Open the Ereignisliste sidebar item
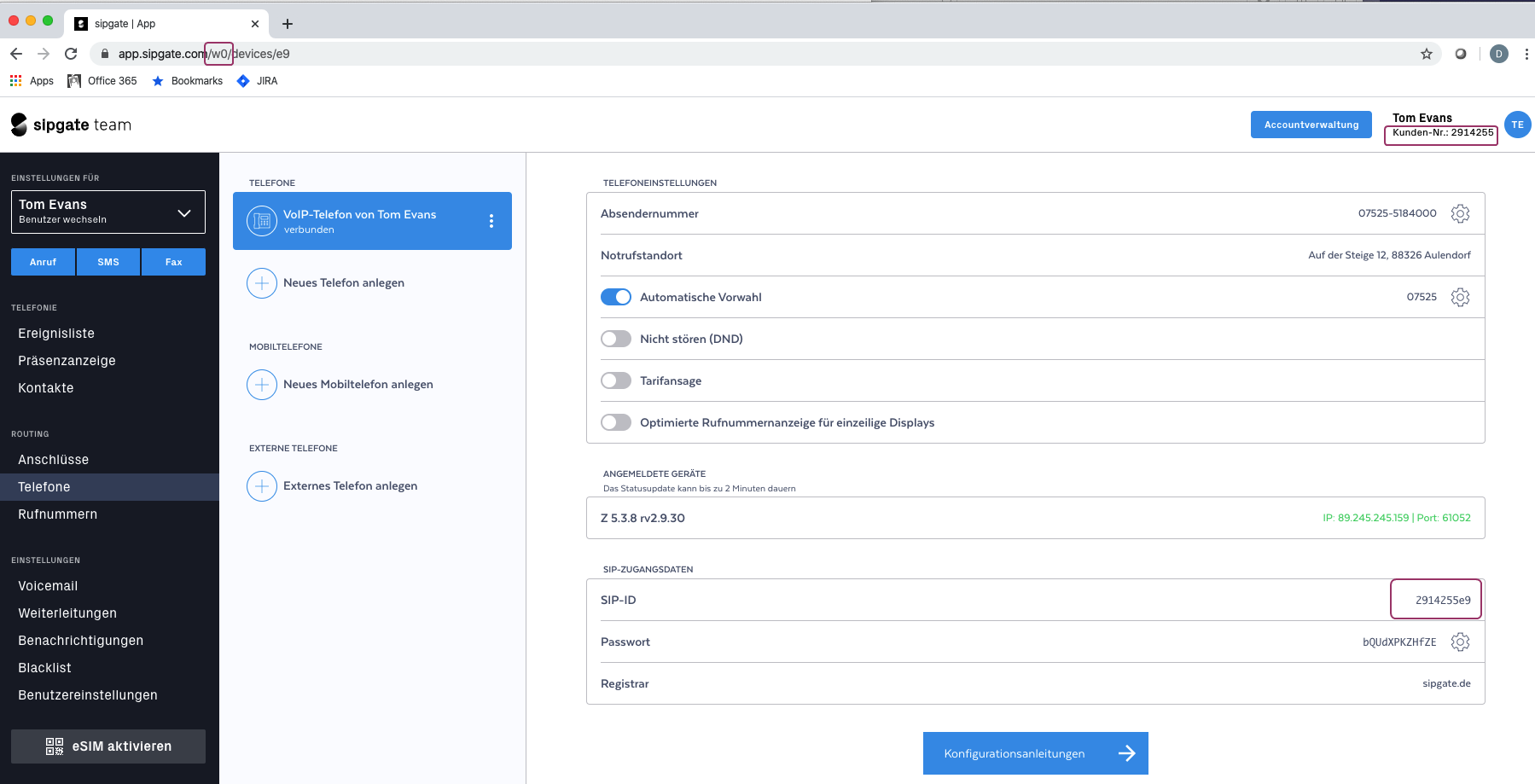 56,334
